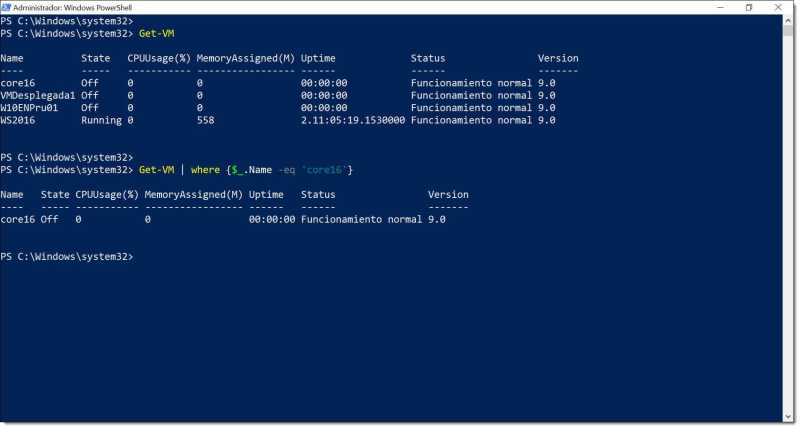Click 'core16' in the first table
The height and width of the screenshot is (428, 800).
[x=18, y=83]
